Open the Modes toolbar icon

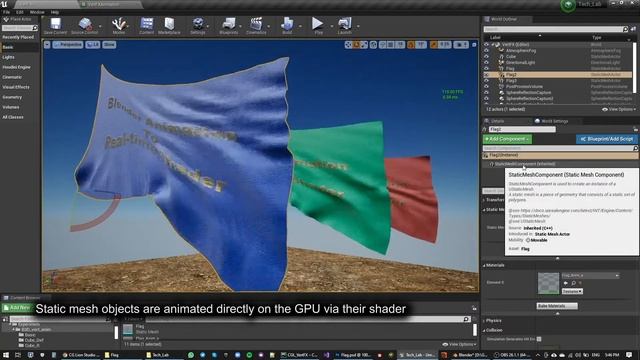coord(119,26)
